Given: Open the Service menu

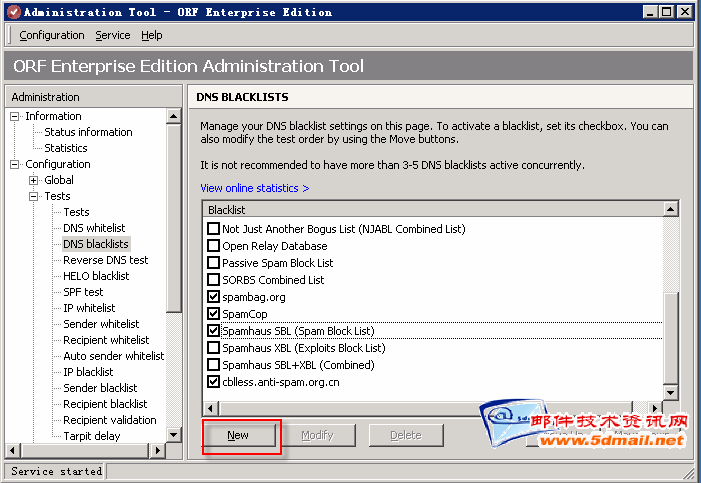Looking at the screenshot, I should coord(112,35).
